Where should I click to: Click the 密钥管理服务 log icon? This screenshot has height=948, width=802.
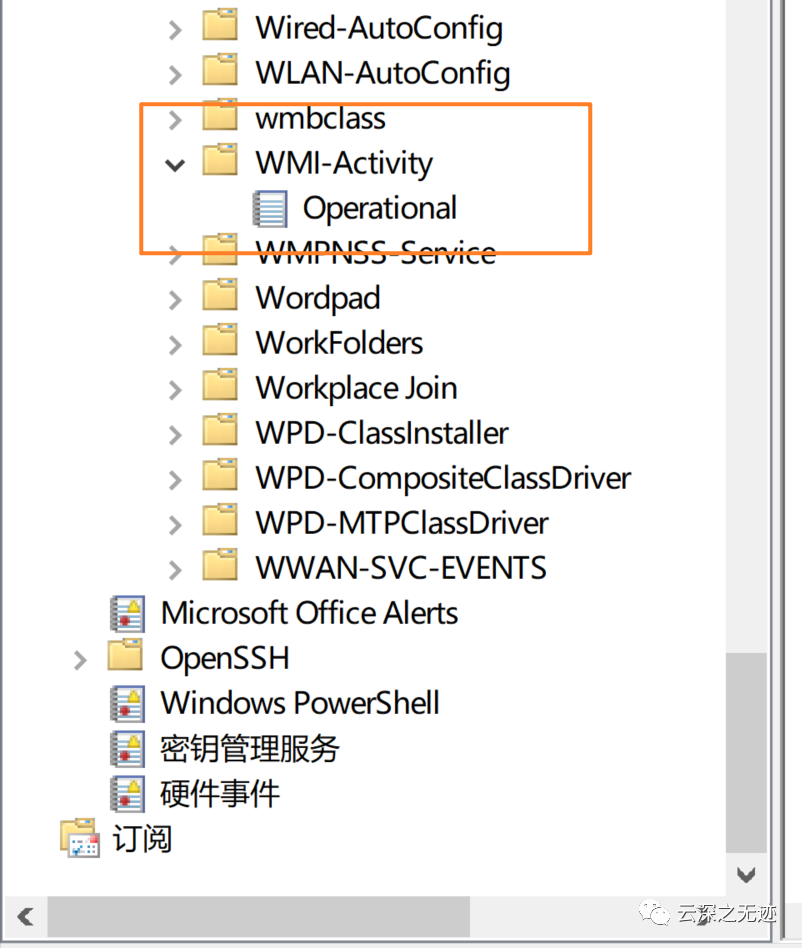[x=127, y=748]
